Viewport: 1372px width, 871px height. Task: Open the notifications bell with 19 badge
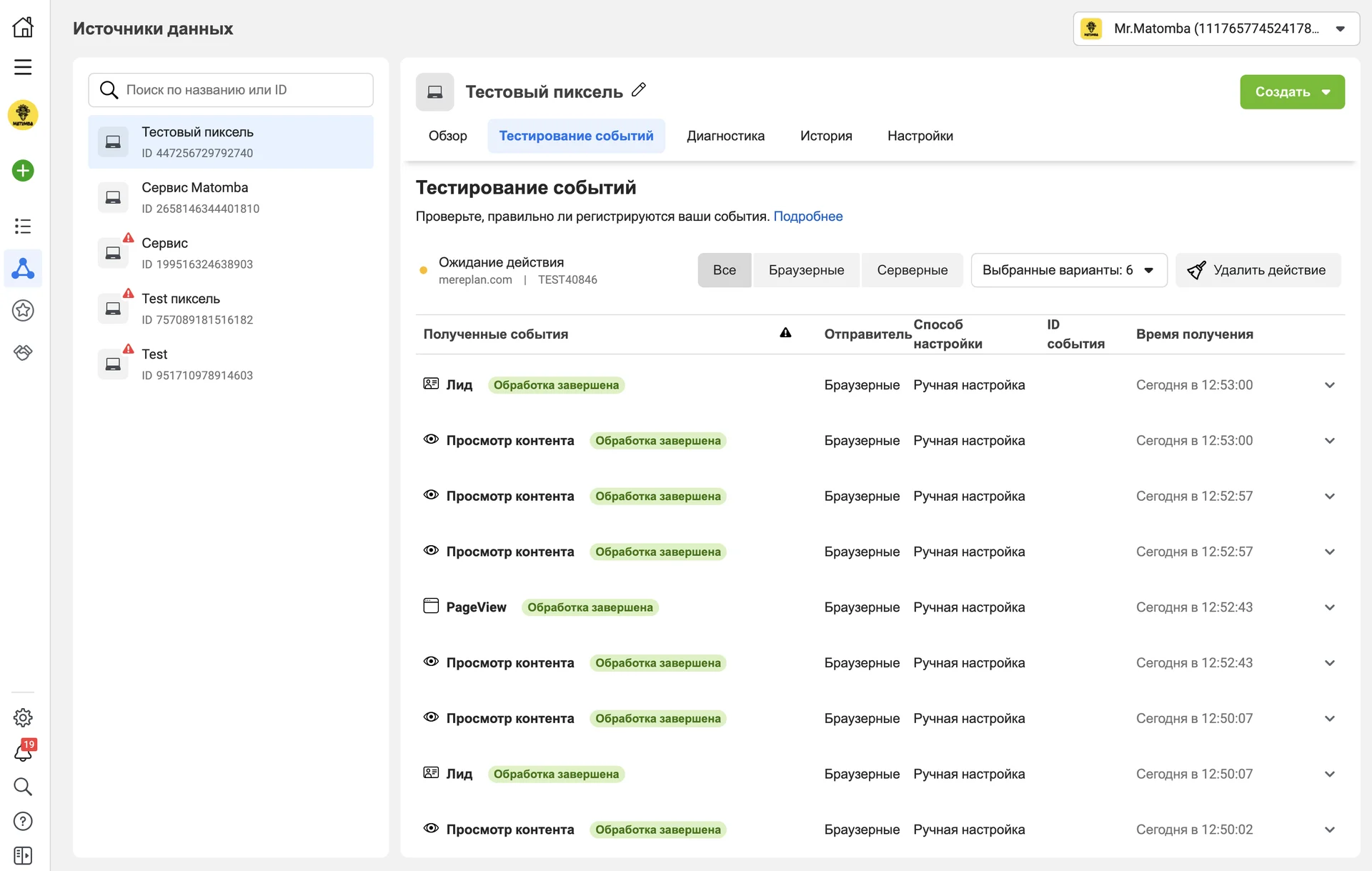click(23, 752)
